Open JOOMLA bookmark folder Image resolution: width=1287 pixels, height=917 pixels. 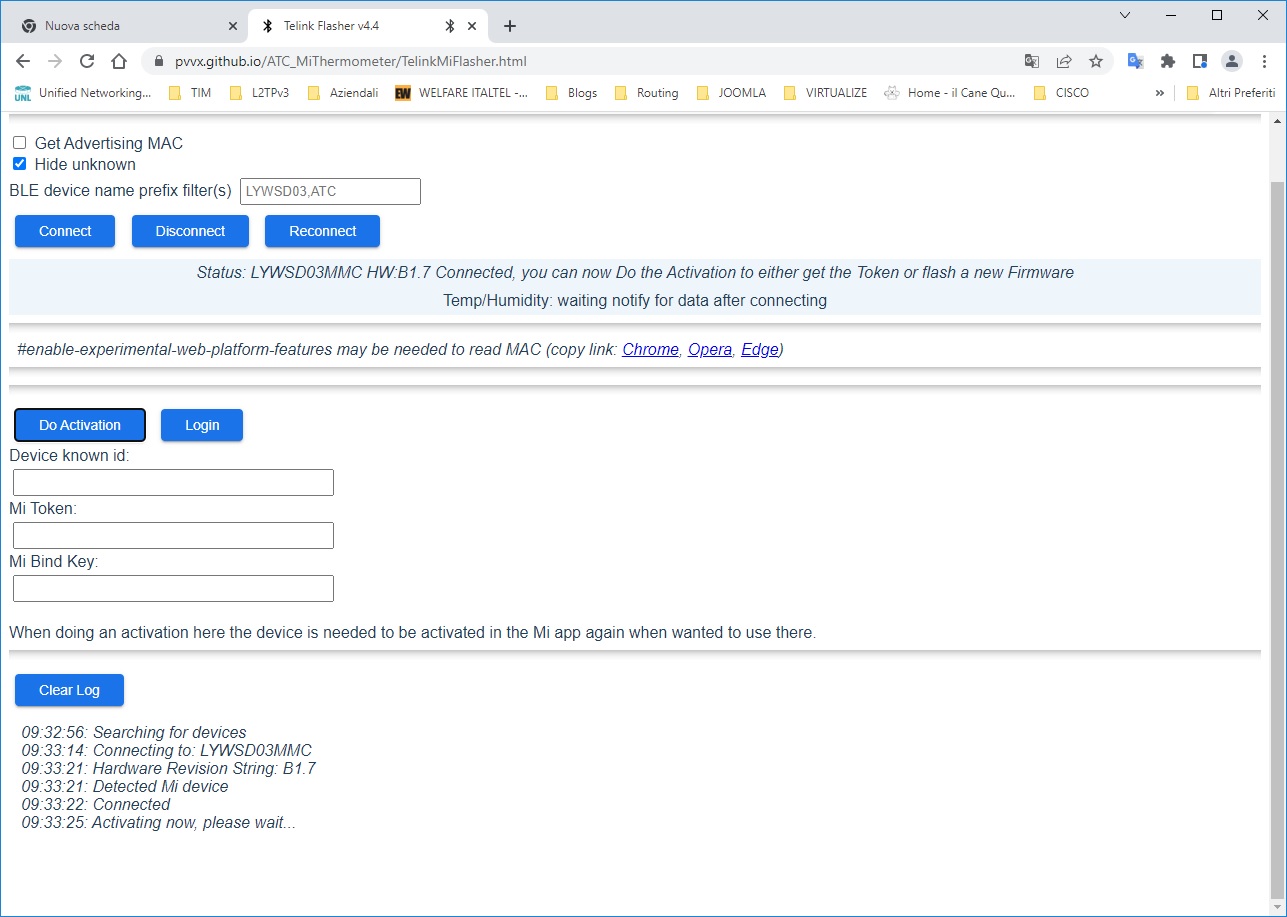tap(731, 93)
